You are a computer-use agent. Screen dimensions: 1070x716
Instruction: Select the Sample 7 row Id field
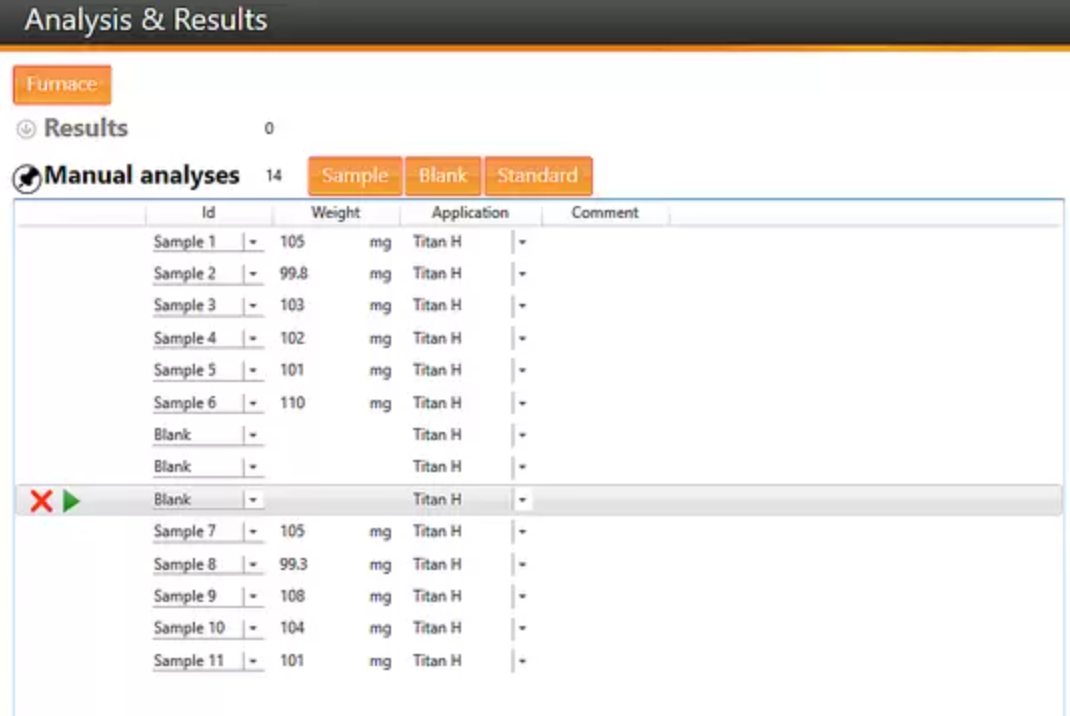pyautogui.click(x=195, y=532)
